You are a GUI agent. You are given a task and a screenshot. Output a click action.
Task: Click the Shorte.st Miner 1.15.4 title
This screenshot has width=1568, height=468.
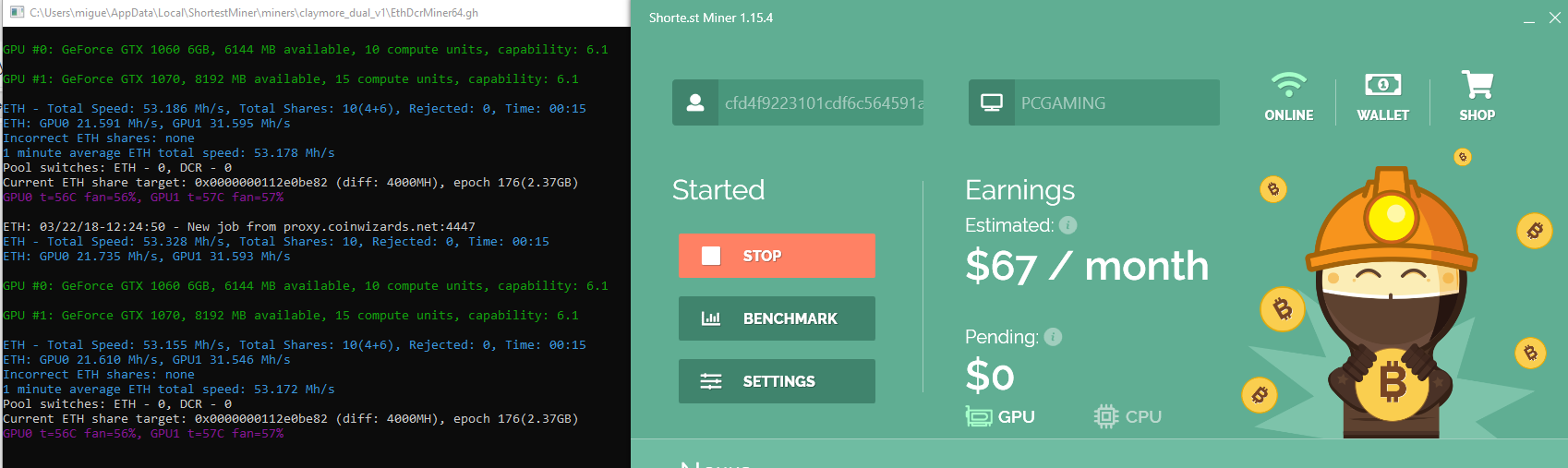point(711,18)
